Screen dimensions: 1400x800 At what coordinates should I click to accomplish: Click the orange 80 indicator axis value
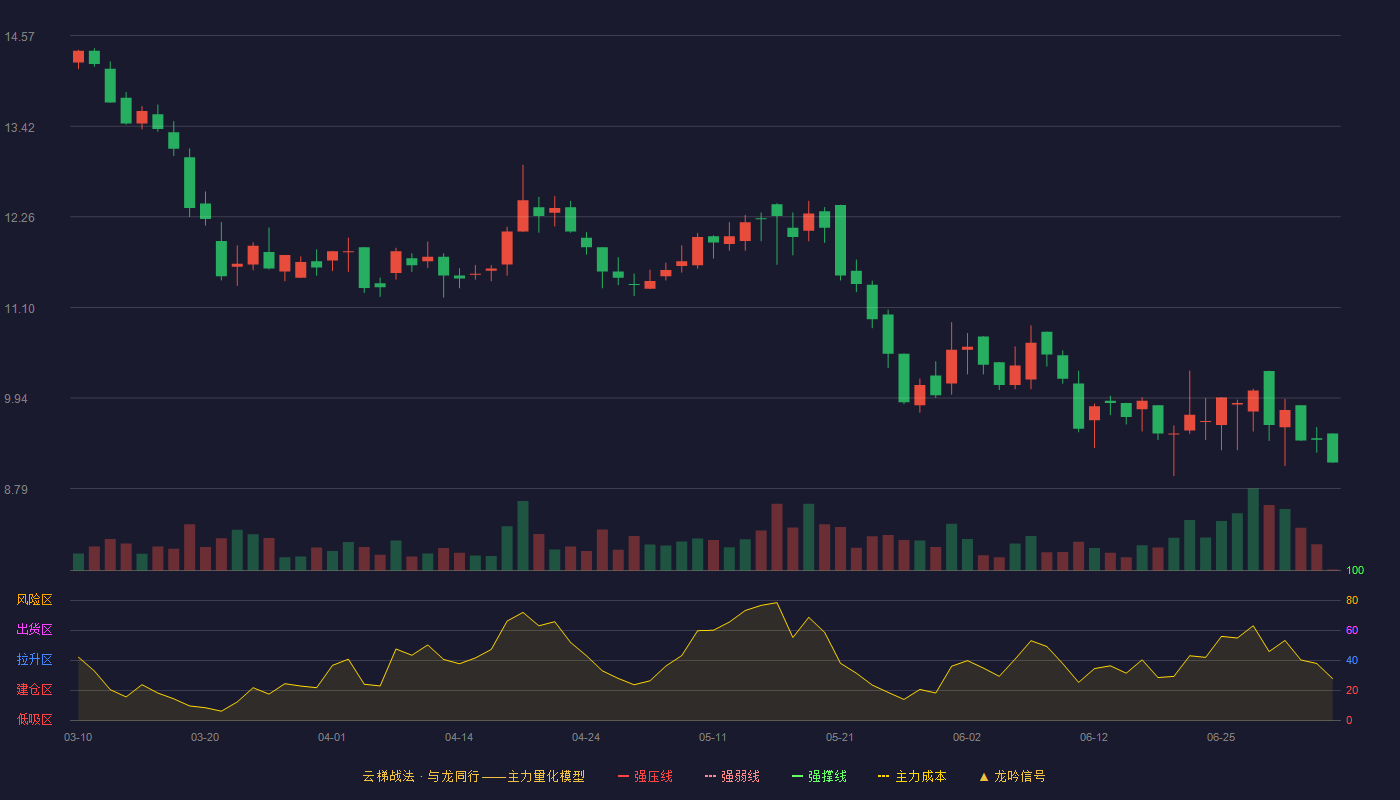[x=1352, y=601]
